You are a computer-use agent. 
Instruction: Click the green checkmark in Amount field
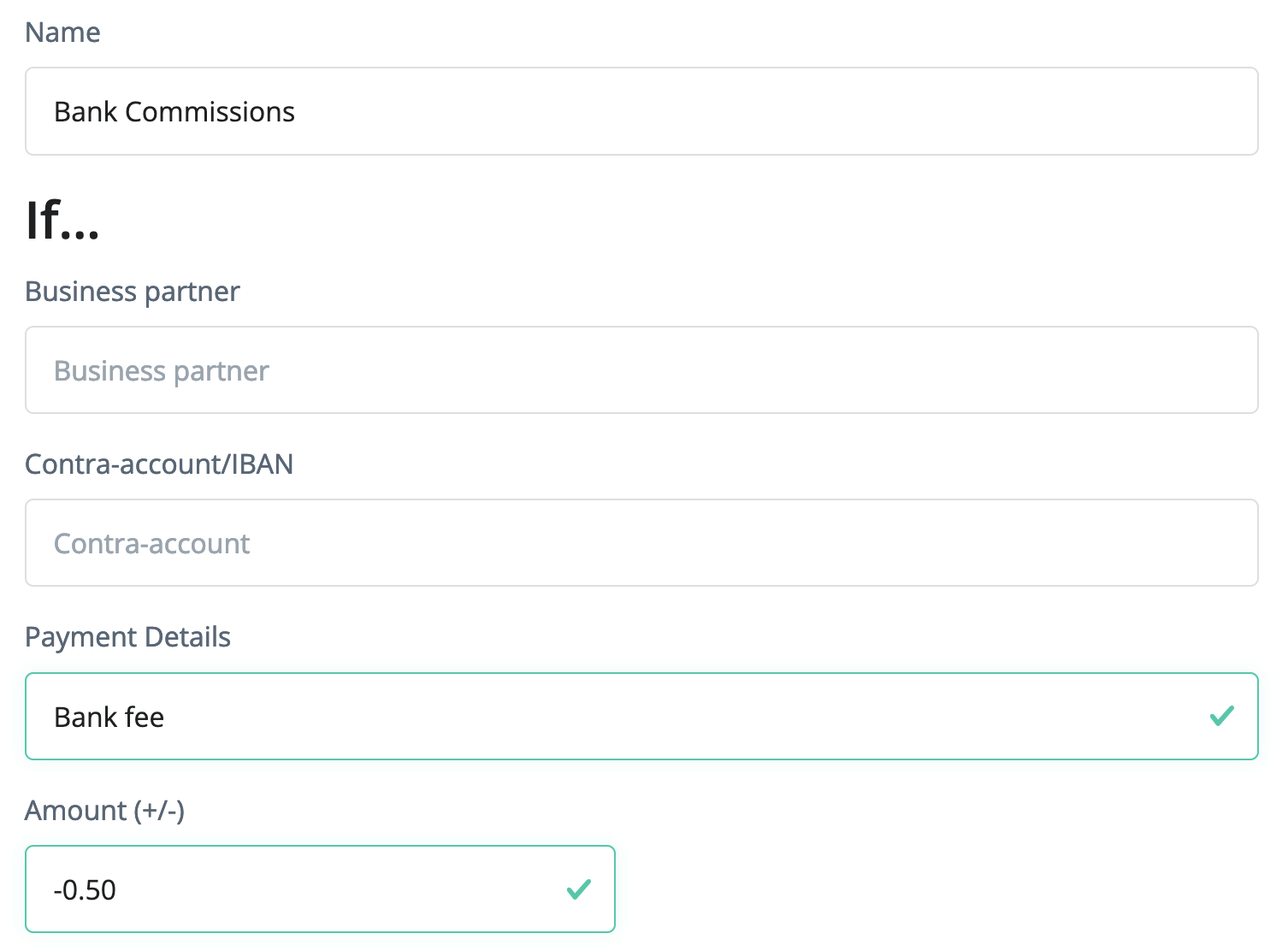click(579, 889)
